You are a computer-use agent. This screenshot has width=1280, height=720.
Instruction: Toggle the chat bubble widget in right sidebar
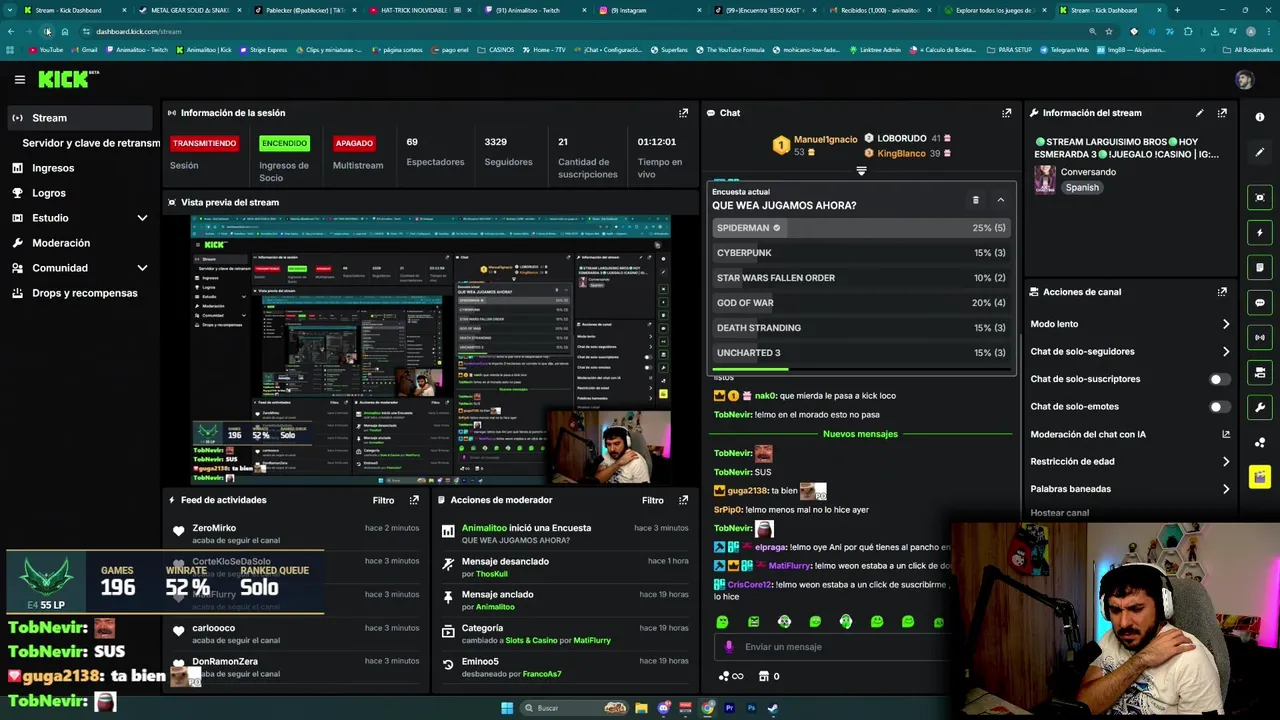pyautogui.click(x=1260, y=303)
